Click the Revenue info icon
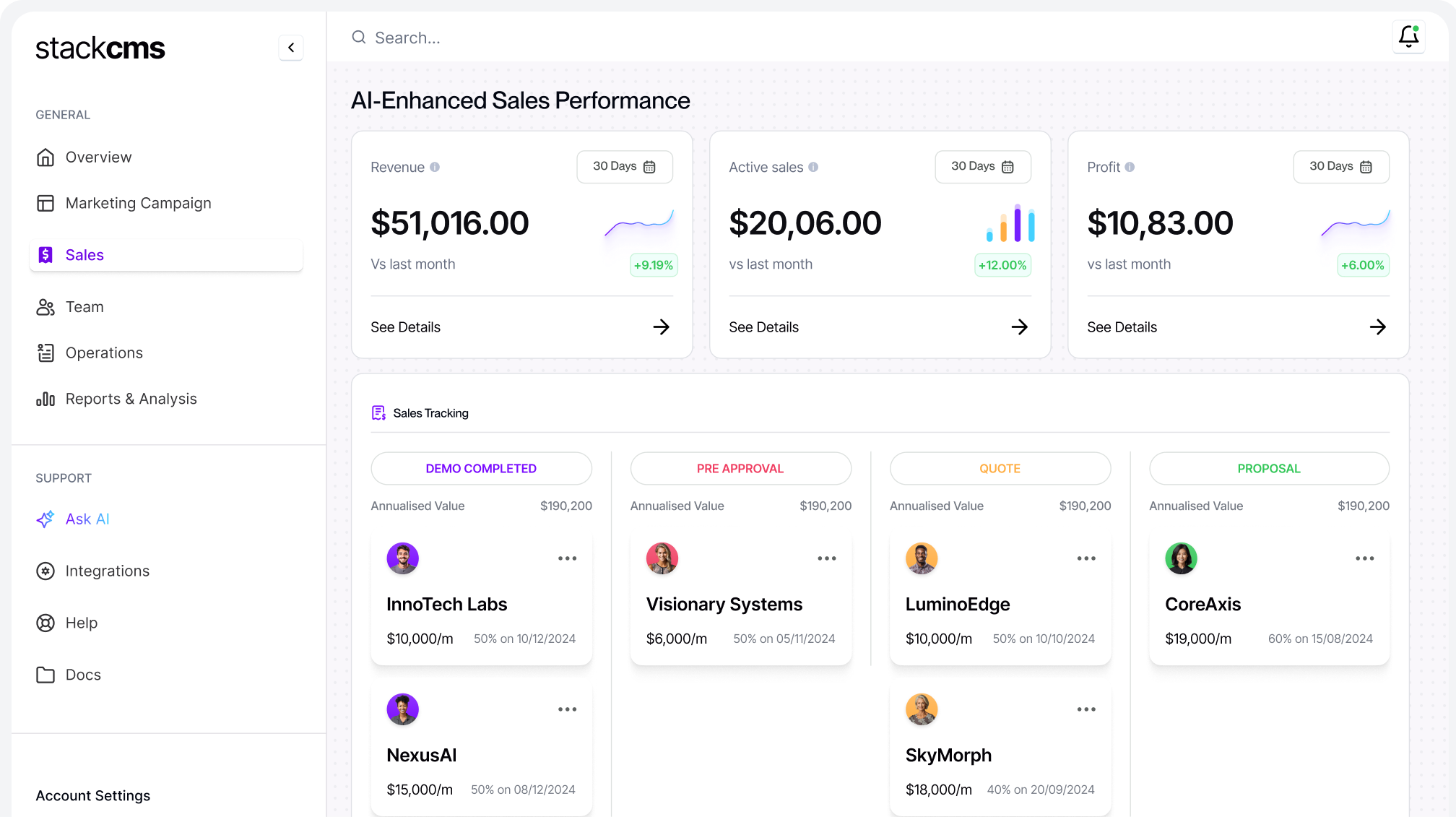The width and height of the screenshot is (1456, 817). [435, 167]
